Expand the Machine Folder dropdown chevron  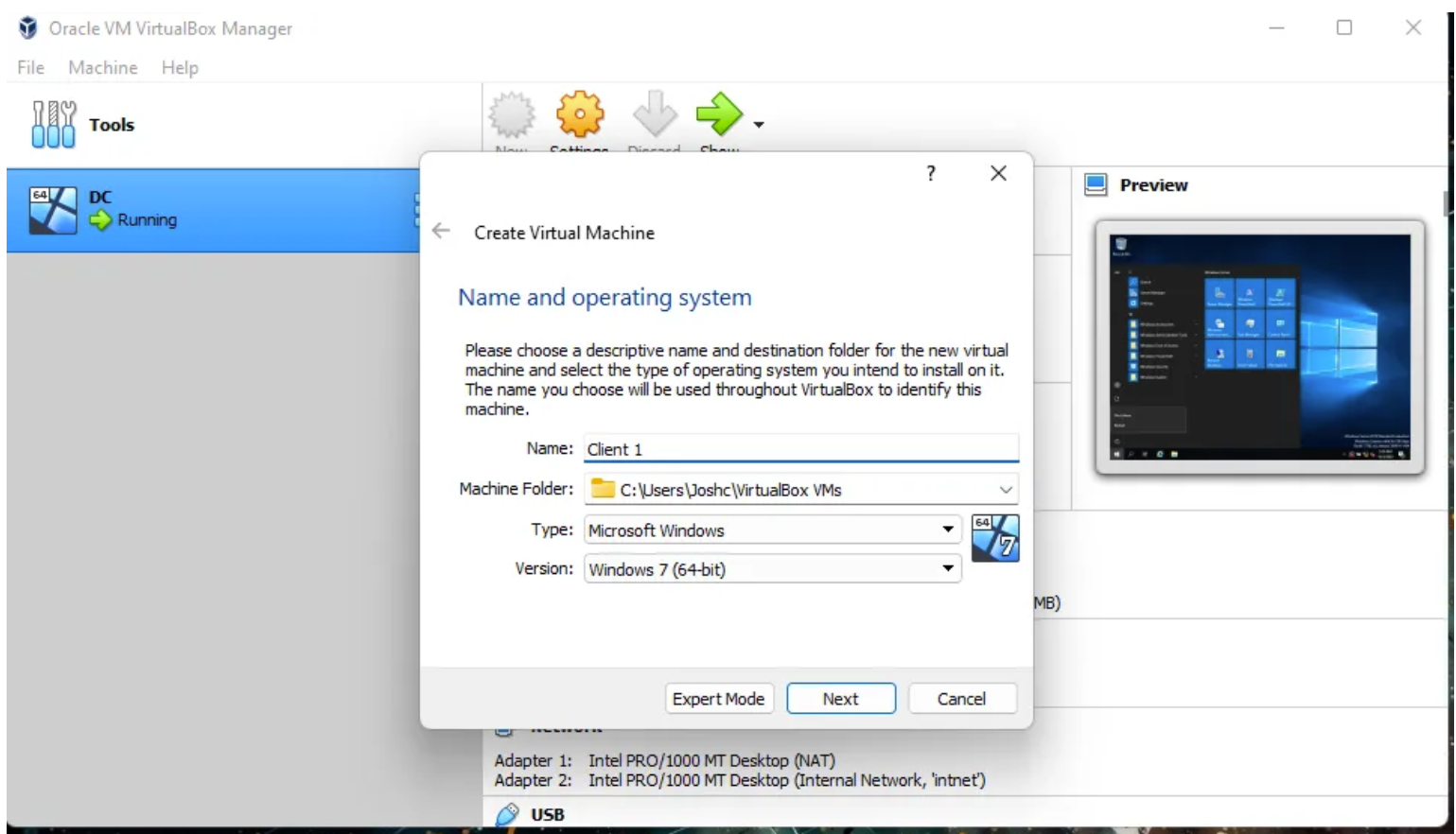(x=1006, y=490)
